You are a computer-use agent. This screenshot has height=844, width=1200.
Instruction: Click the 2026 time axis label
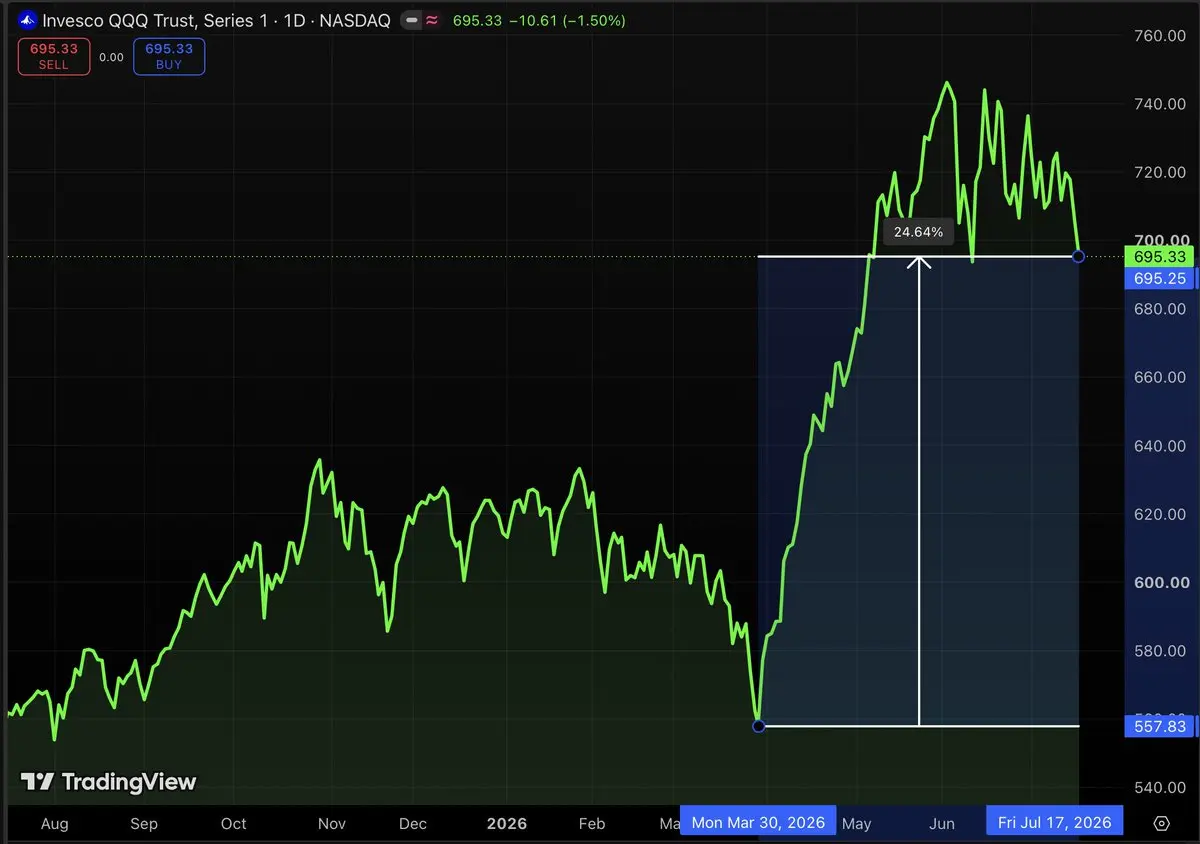(x=506, y=824)
